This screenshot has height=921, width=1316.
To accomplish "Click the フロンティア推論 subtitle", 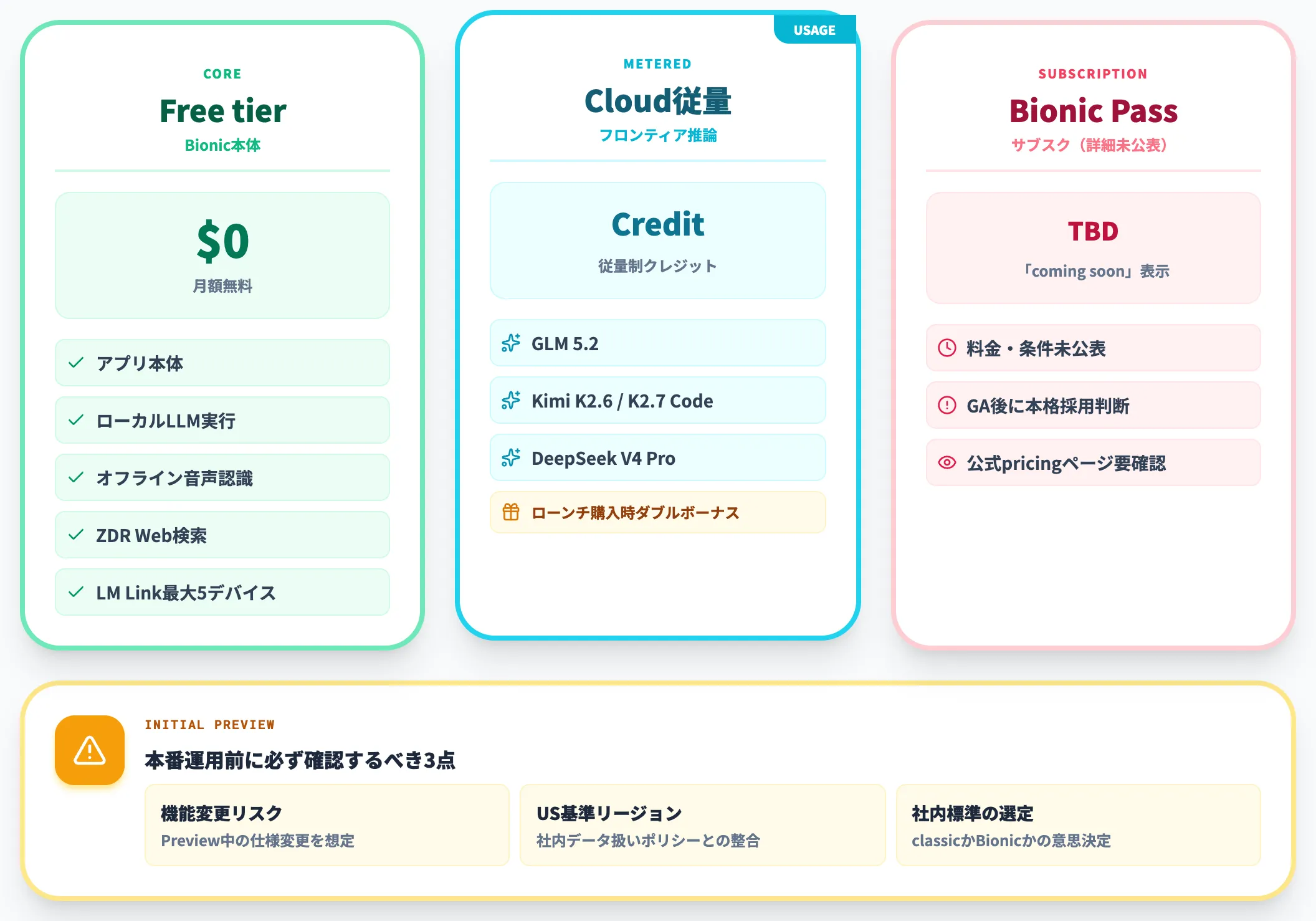I will click(x=658, y=135).
